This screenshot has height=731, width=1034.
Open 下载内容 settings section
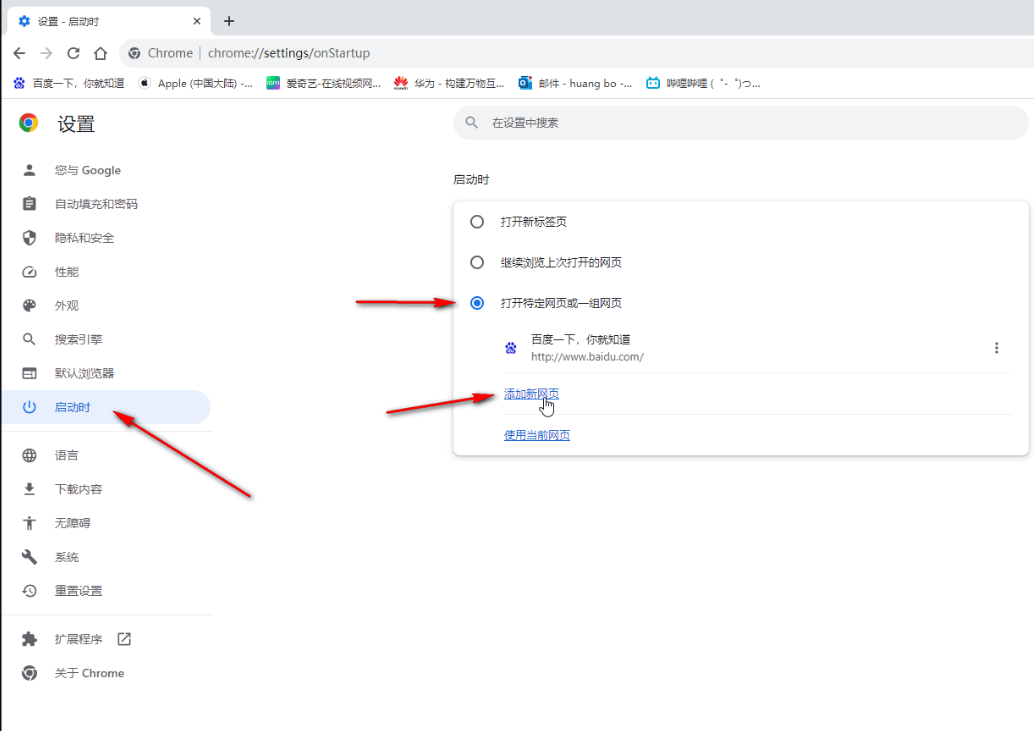106,489
